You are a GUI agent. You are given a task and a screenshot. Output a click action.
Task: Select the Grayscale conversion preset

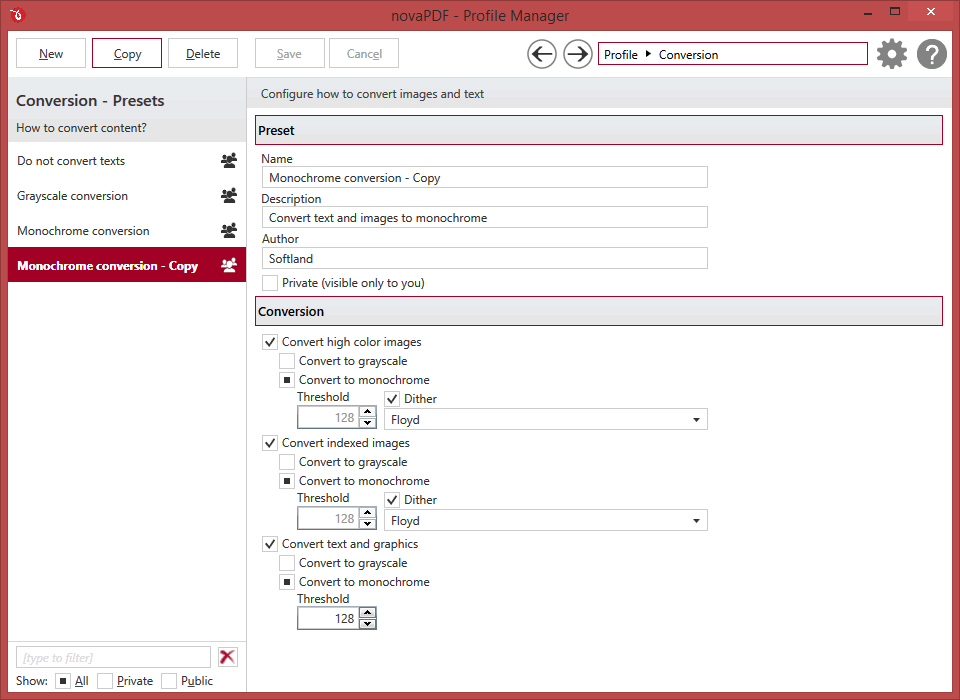[127, 195]
